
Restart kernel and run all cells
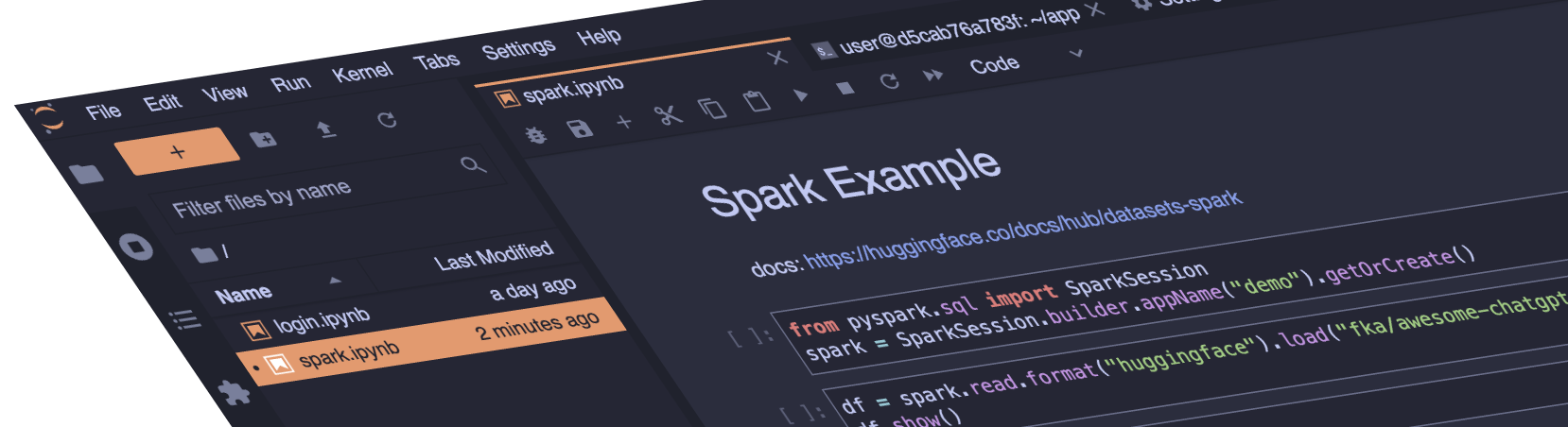[933, 75]
